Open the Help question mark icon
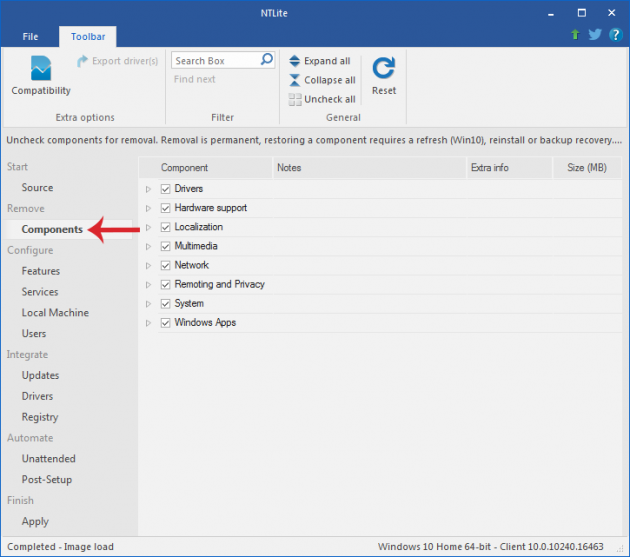The image size is (630, 557). (x=615, y=35)
